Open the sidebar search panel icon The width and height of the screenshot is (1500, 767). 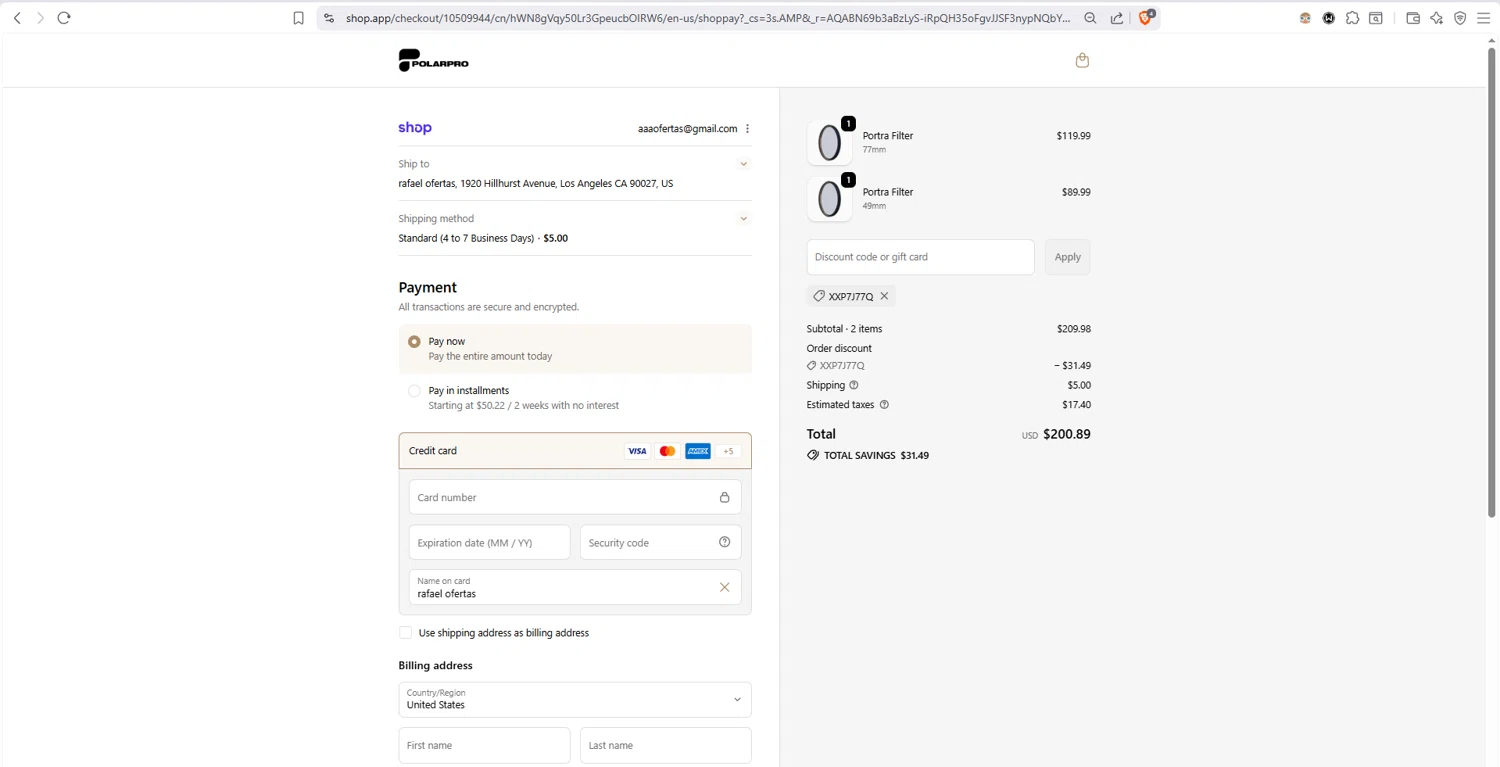pyautogui.click(x=1376, y=18)
